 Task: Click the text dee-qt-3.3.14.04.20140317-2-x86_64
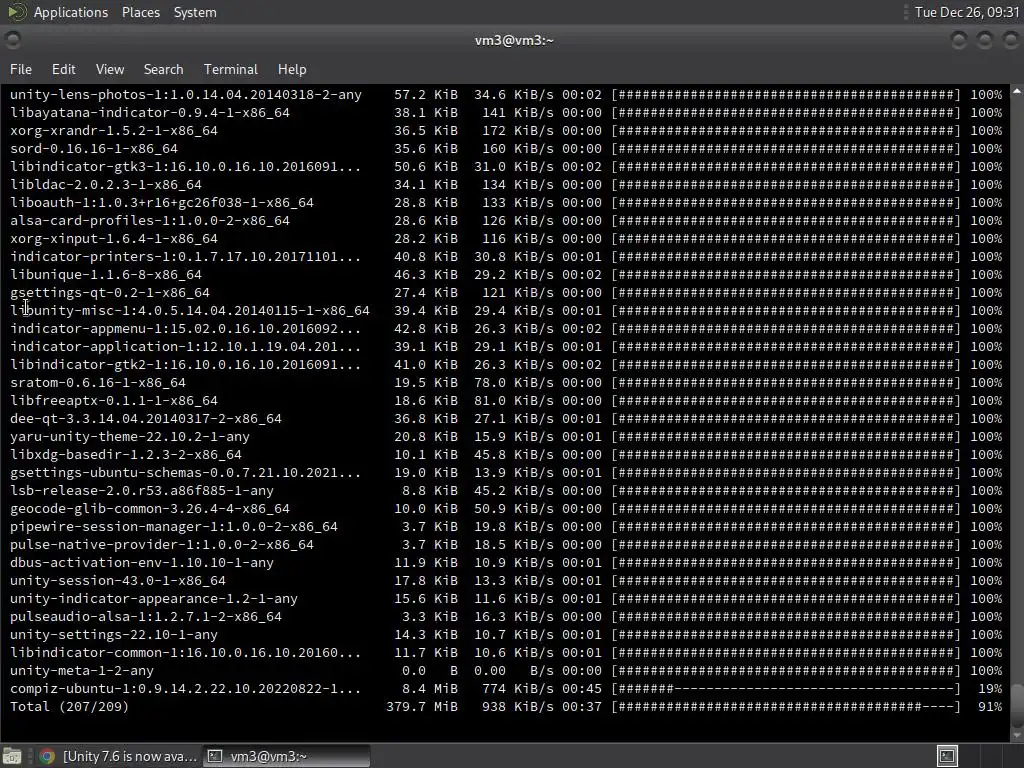tap(146, 419)
